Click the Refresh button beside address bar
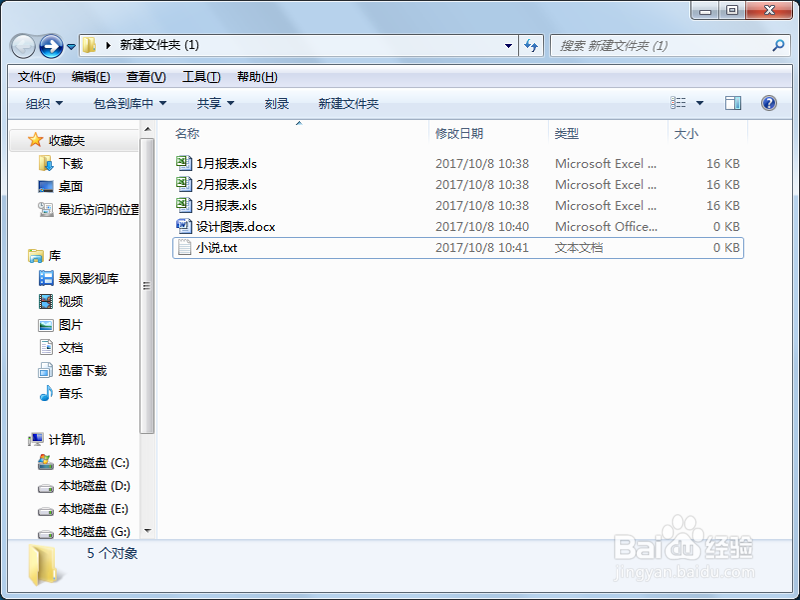 531,45
